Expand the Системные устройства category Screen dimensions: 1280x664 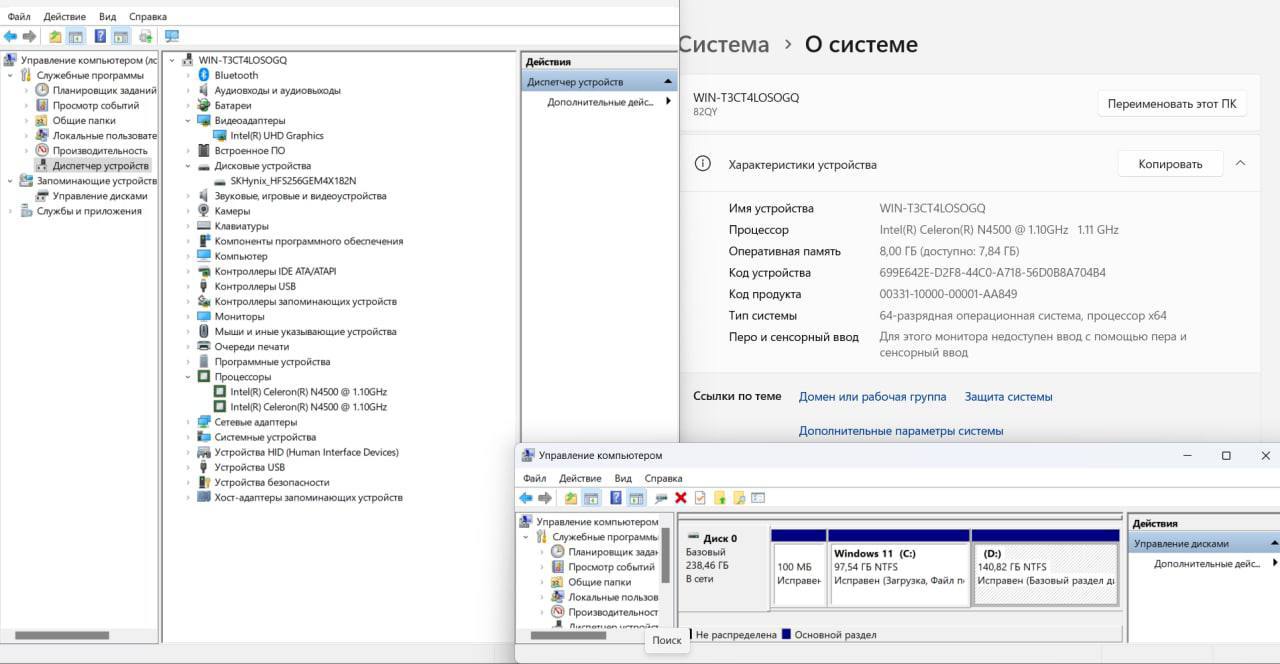188,437
